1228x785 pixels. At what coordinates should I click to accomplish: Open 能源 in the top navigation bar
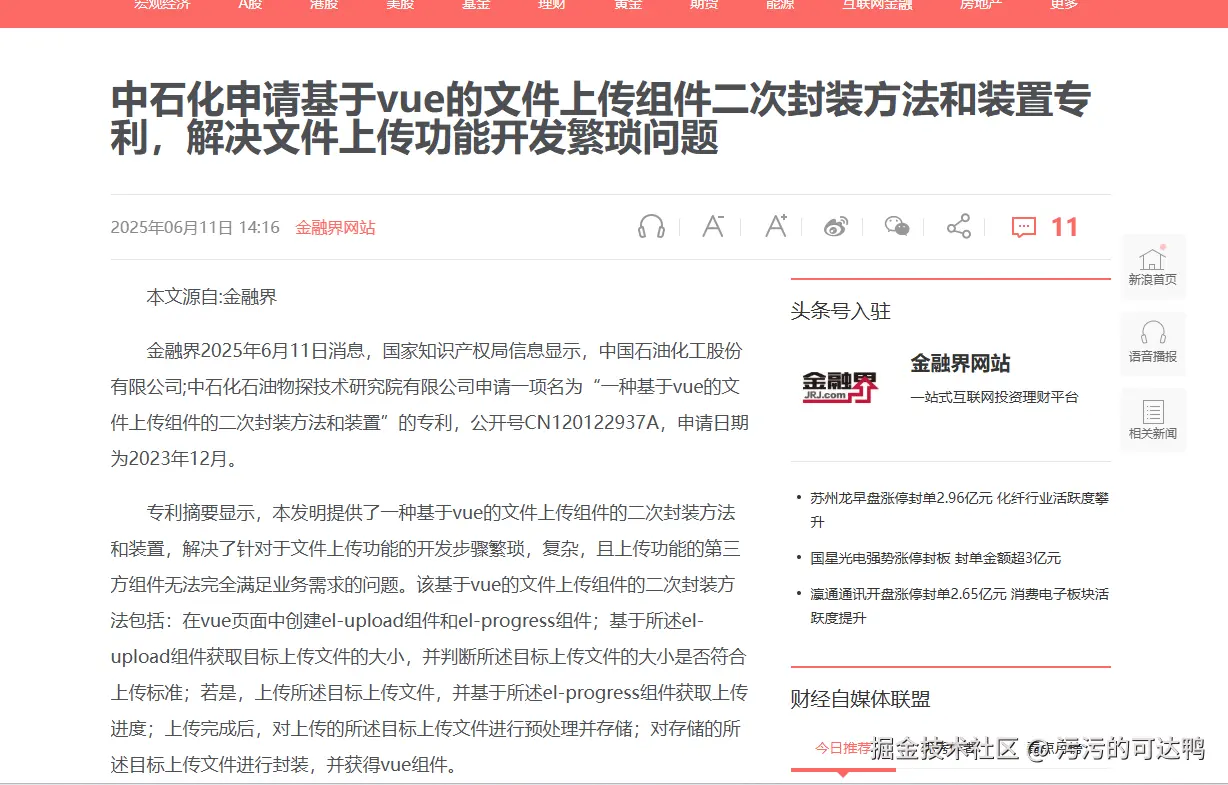780,5
